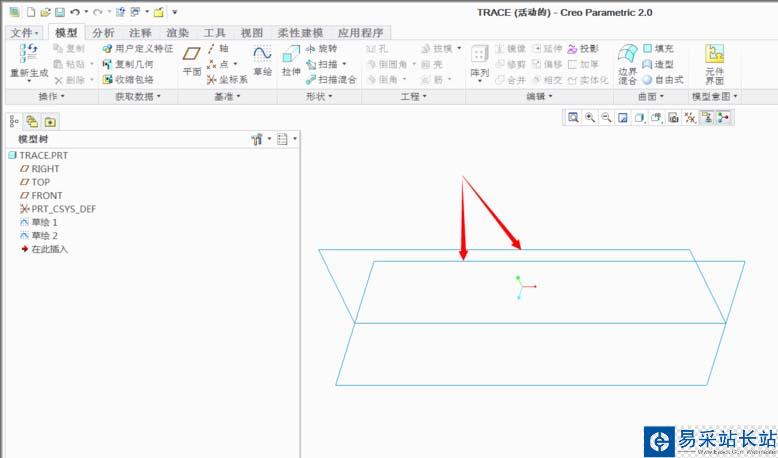Open model tree settings dropdown
This screenshot has height=458, width=778.
point(261,139)
